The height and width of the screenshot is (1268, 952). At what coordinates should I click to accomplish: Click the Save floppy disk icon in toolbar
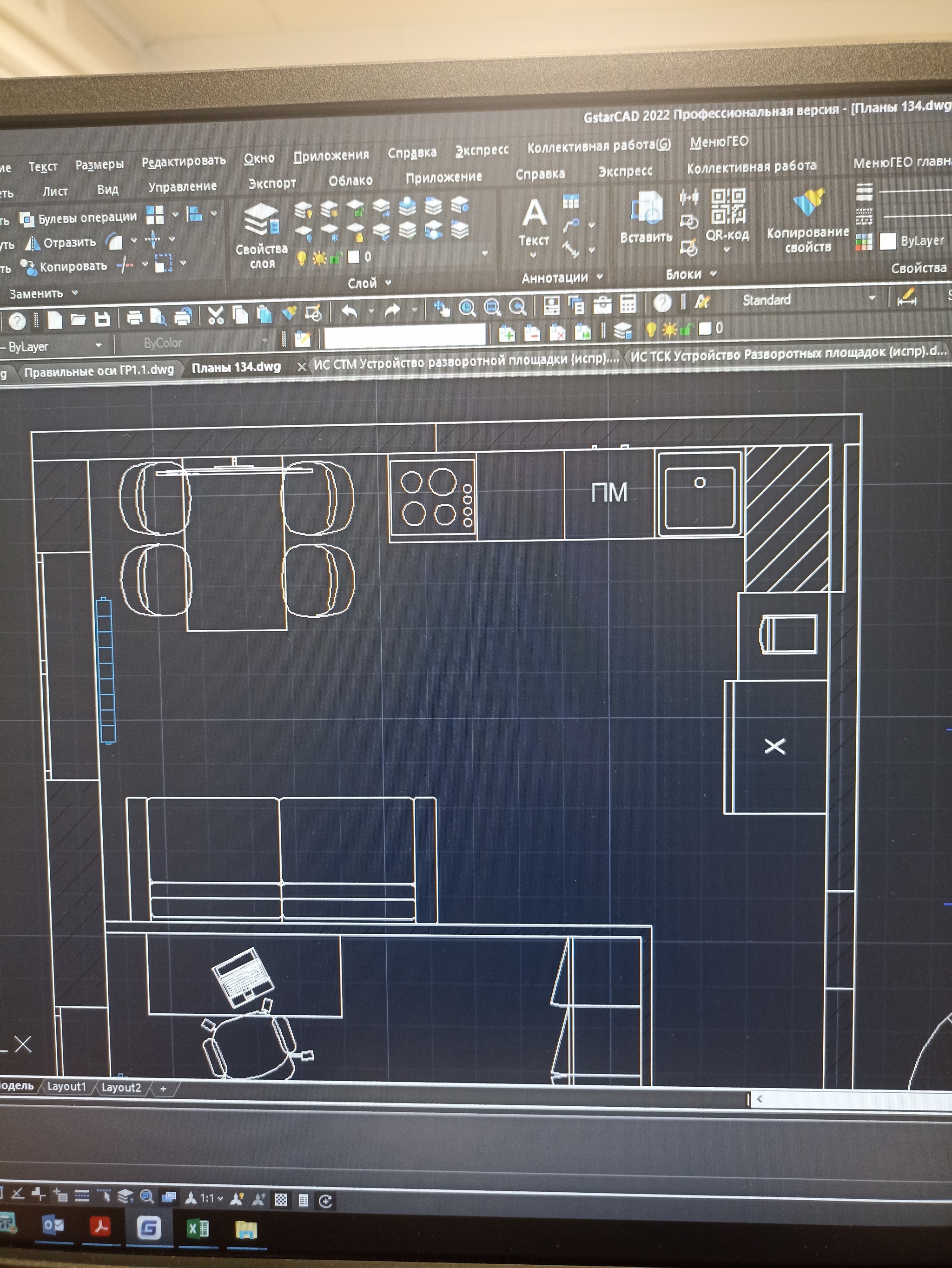[103, 319]
